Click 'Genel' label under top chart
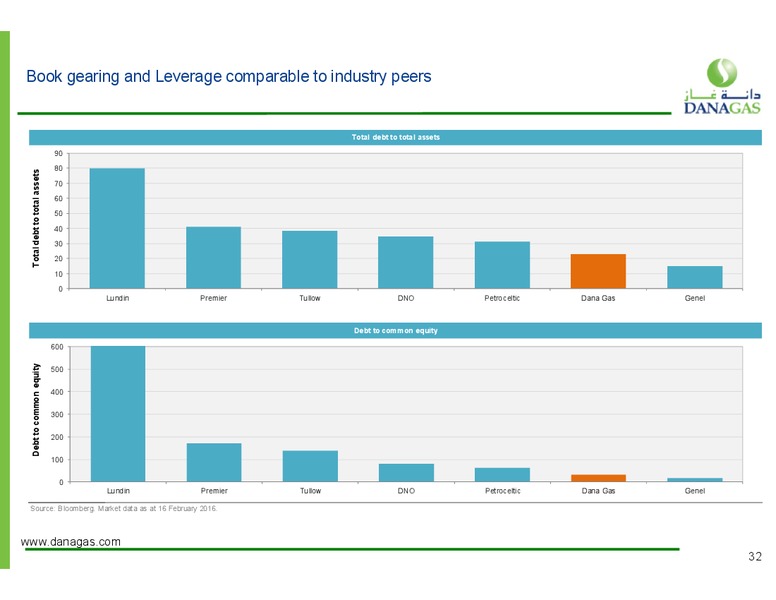Screen dimensions: 776x600 695,298
